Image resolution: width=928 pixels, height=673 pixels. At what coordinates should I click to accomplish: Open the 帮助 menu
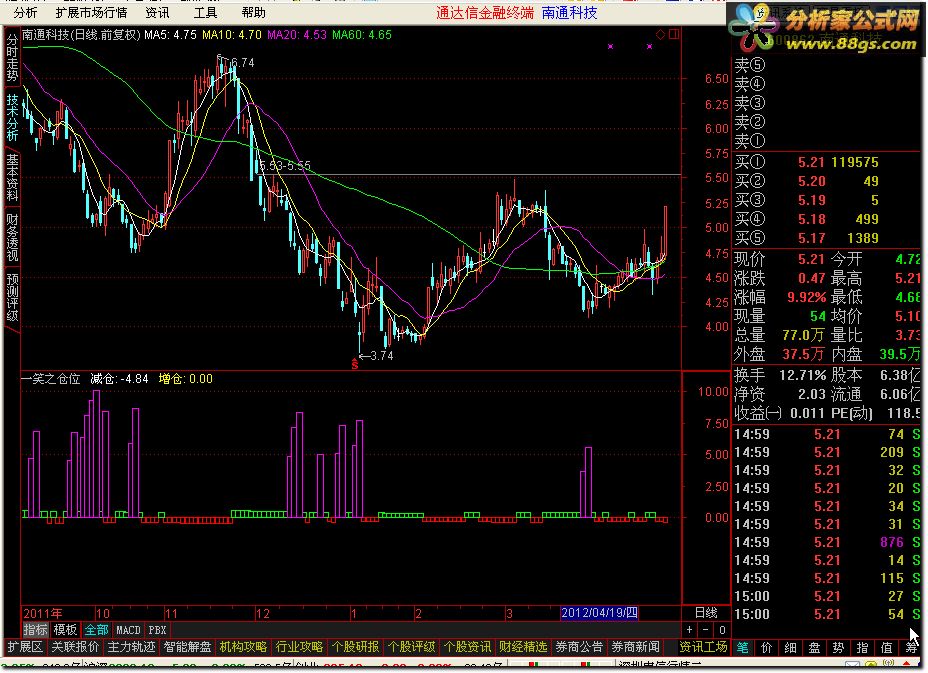pos(254,12)
